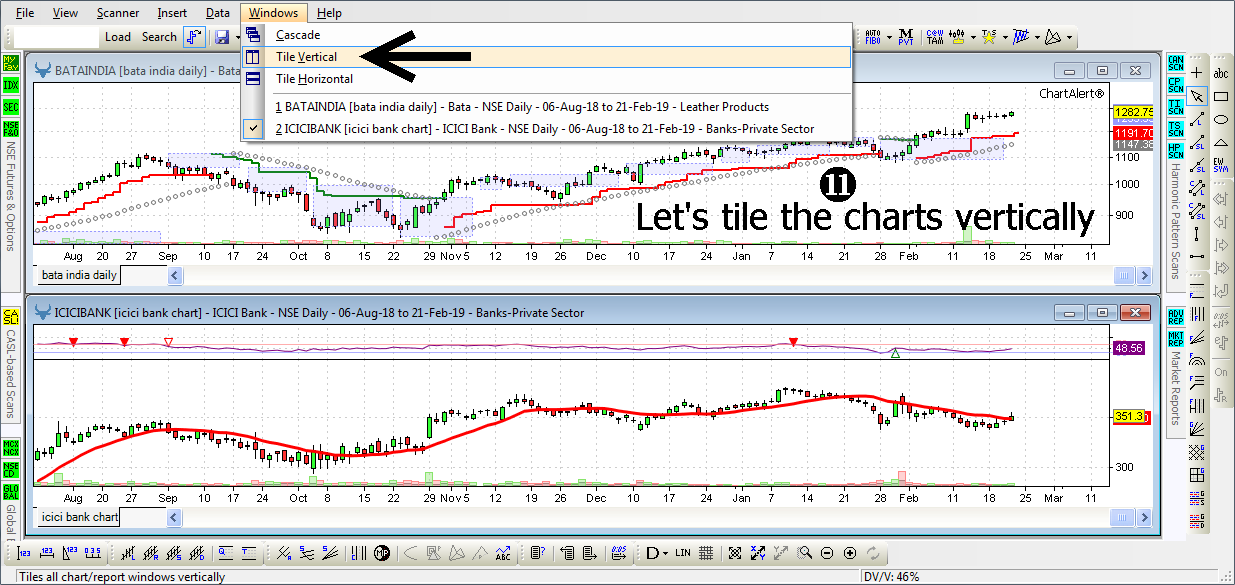Click the Load button
Screen dimensions: 1235x585
[x=118, y=37]
